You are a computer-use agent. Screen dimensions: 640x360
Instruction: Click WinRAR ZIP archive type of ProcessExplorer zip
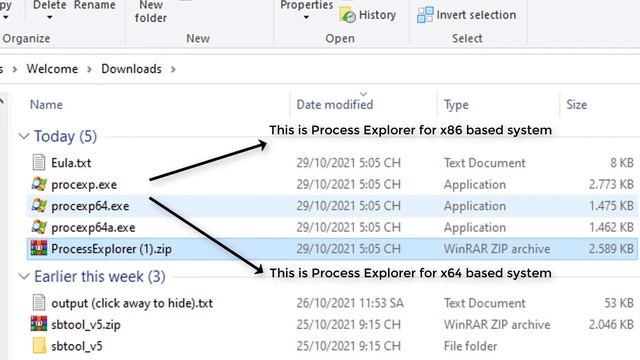tap(497, 249)
